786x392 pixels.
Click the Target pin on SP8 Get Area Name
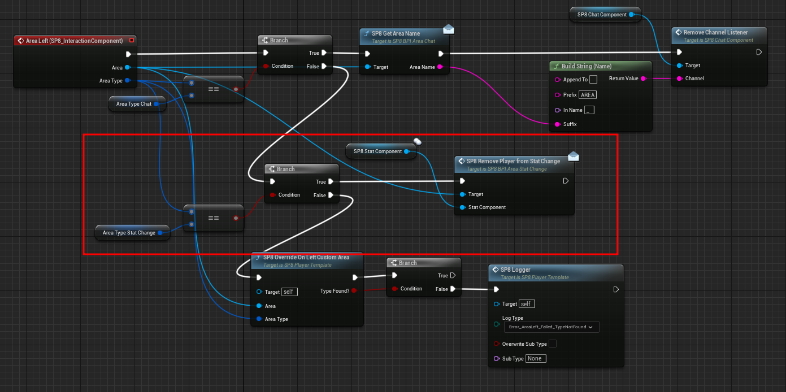(368, 67)
